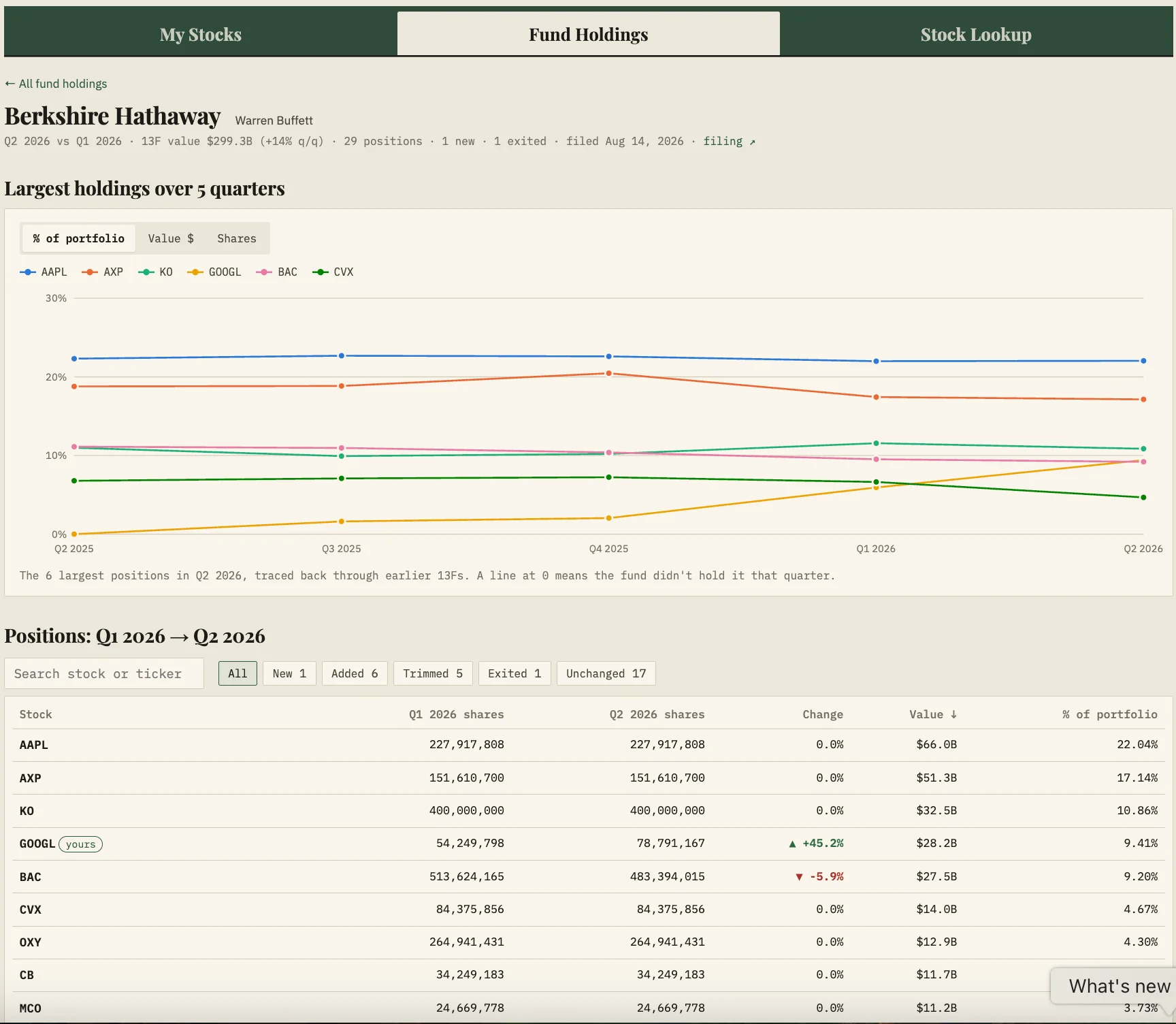Open the AXP stock row
Image resolution: width=1176 pixels, height=1024 pixels.
click(589, 778)
